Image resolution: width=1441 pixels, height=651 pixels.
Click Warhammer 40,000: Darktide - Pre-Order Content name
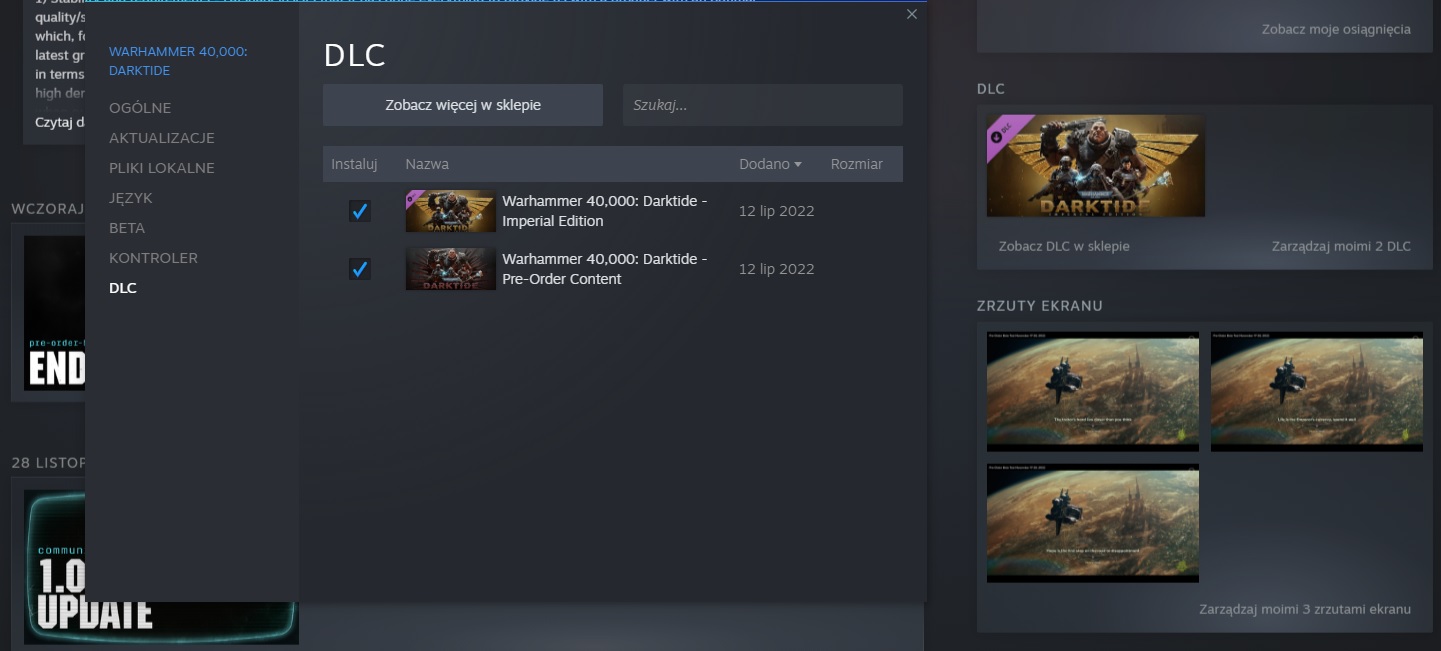(605, 269)
